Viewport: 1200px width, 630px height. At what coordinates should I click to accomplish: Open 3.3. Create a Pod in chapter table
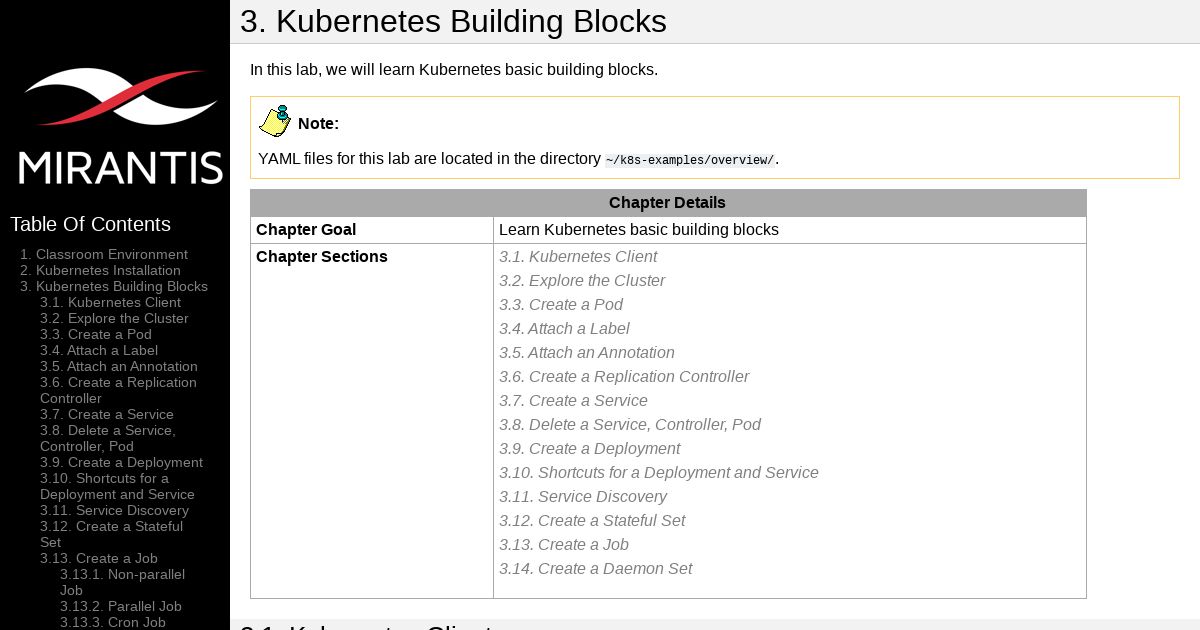(561, 305)
